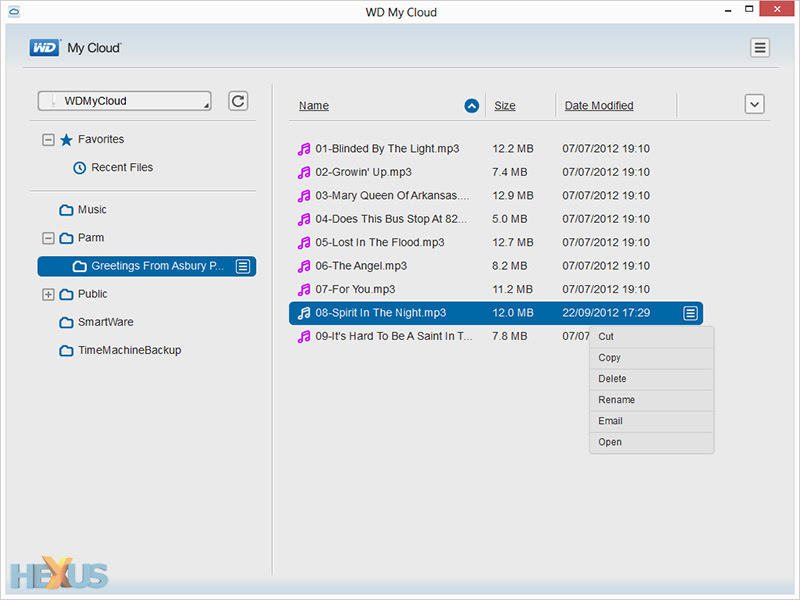Viewport: 800px width, 600px height.
Task: Choose Open from the context menu
Action: click(652, 442)
